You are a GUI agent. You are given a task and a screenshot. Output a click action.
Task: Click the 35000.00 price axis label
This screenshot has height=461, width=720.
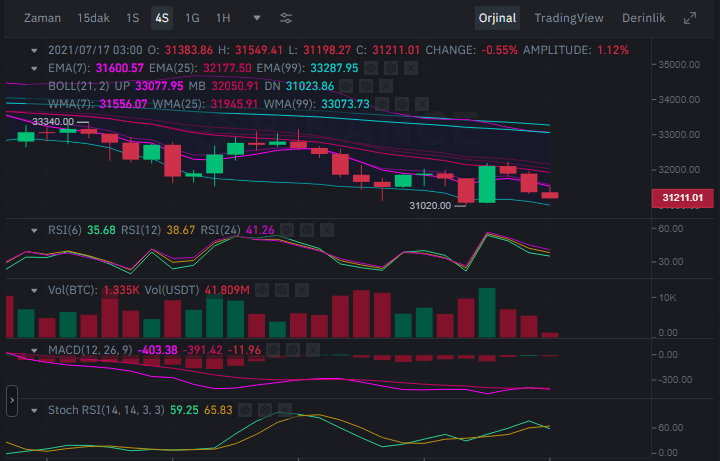pos(679,65)
